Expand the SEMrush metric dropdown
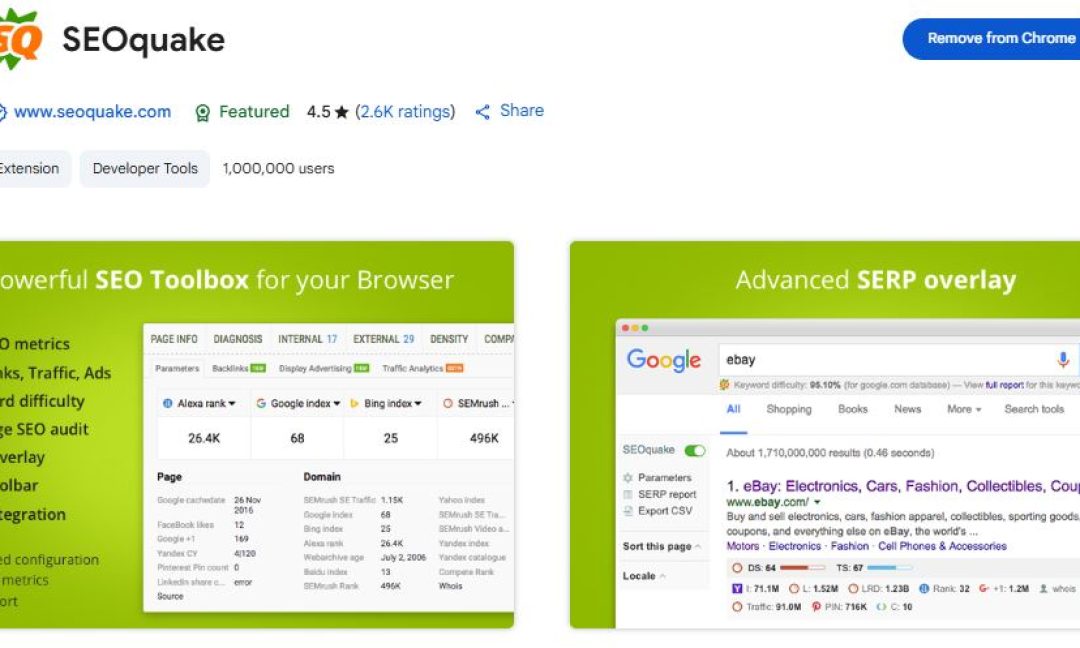Screen dimensions: 1080x648 (x=478, y=404)
